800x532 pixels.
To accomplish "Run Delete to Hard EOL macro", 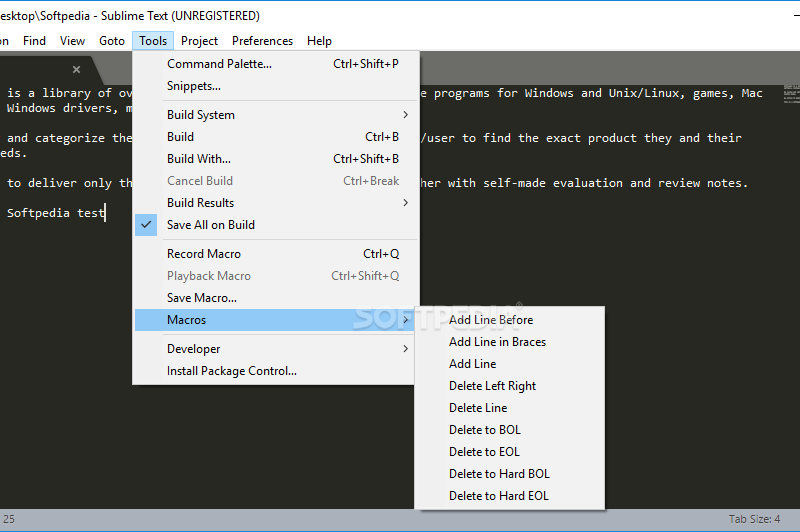I will coord(510,495).
